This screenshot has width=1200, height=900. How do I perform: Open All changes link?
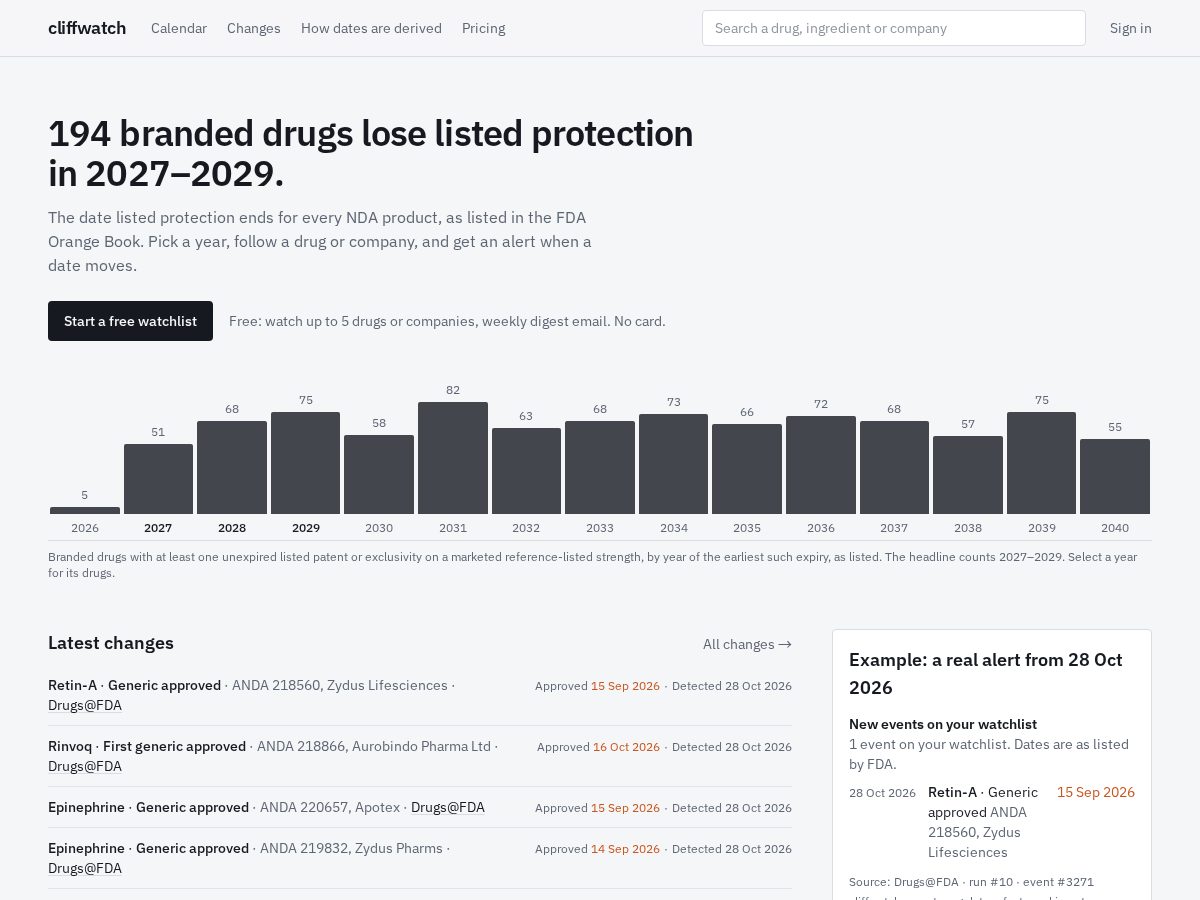[747, 644]
